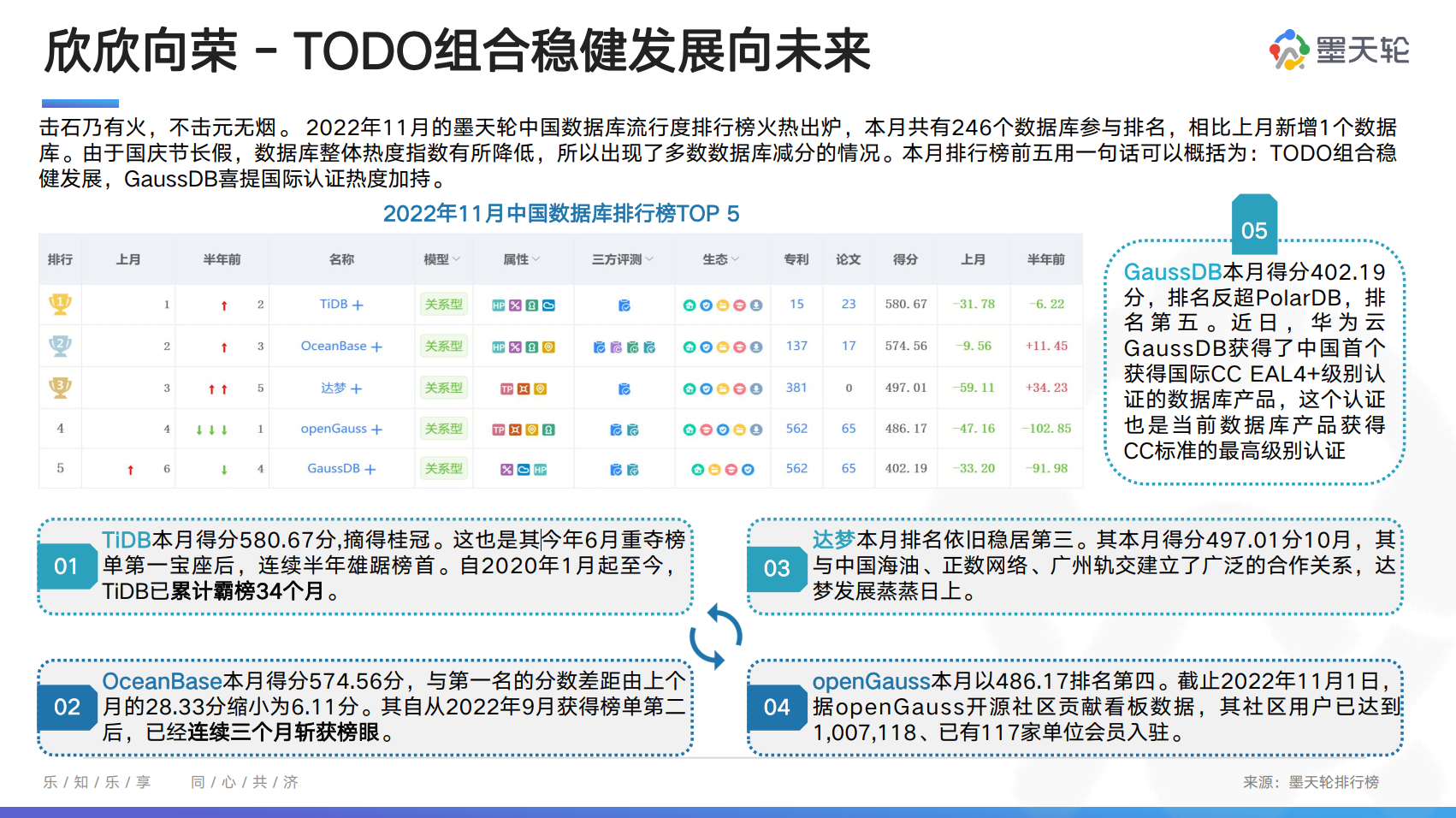Click TiDB's patent count 15
Image resolution: width=1456 pixels, height=818 pixels.
coord(796,304)
